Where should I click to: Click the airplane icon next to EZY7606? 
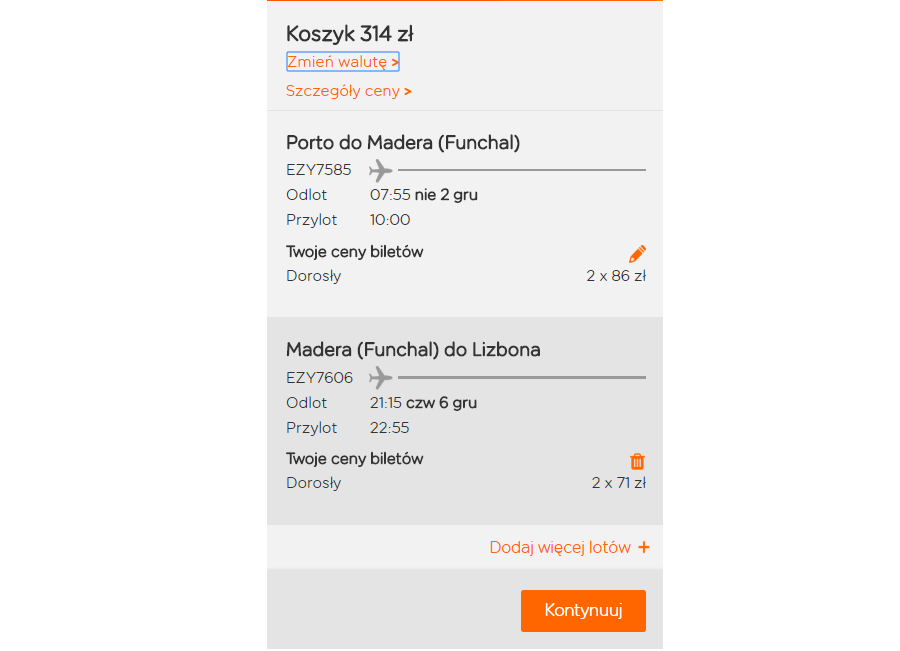[x=380, y=378]
